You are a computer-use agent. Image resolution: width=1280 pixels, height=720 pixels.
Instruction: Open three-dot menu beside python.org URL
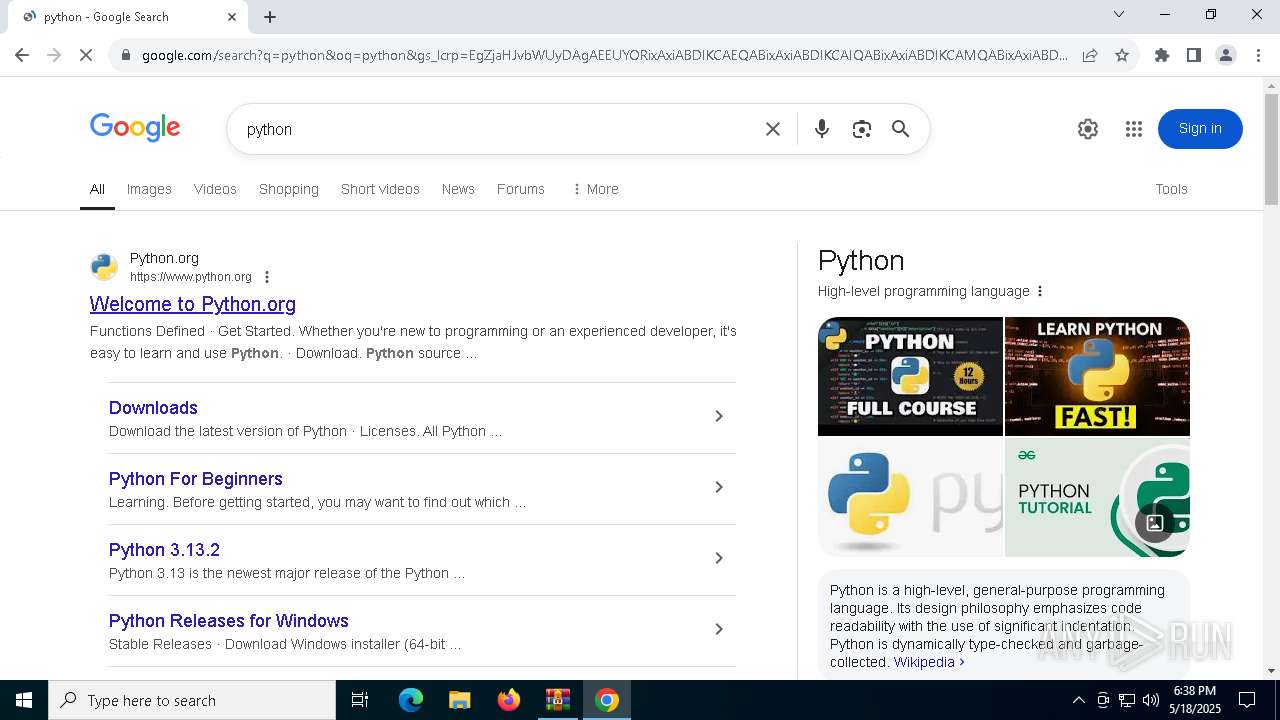[x=267, y=277]
